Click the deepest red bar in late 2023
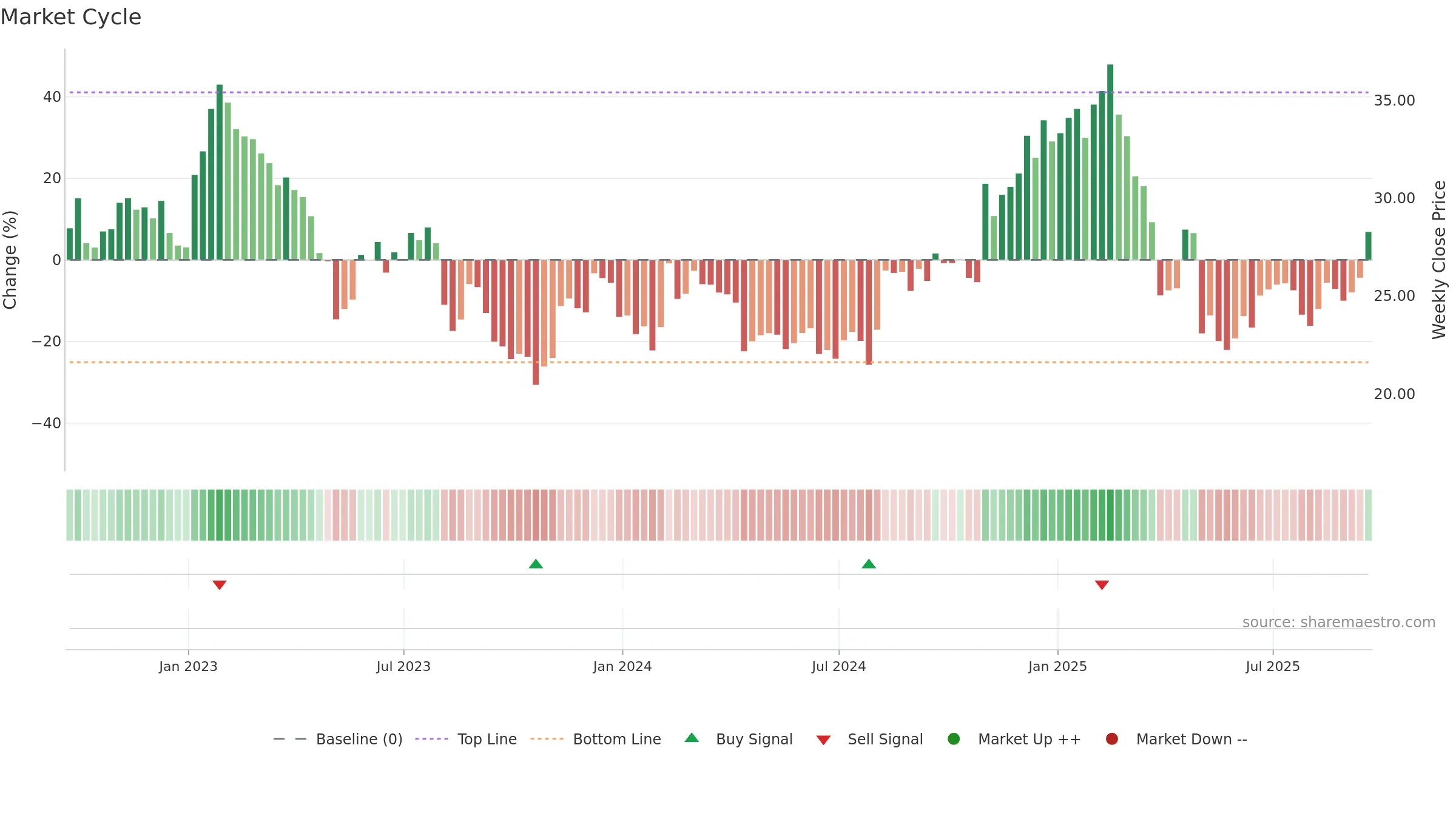The width and height of the screenshot is (1456, 819). coord(536,322)
